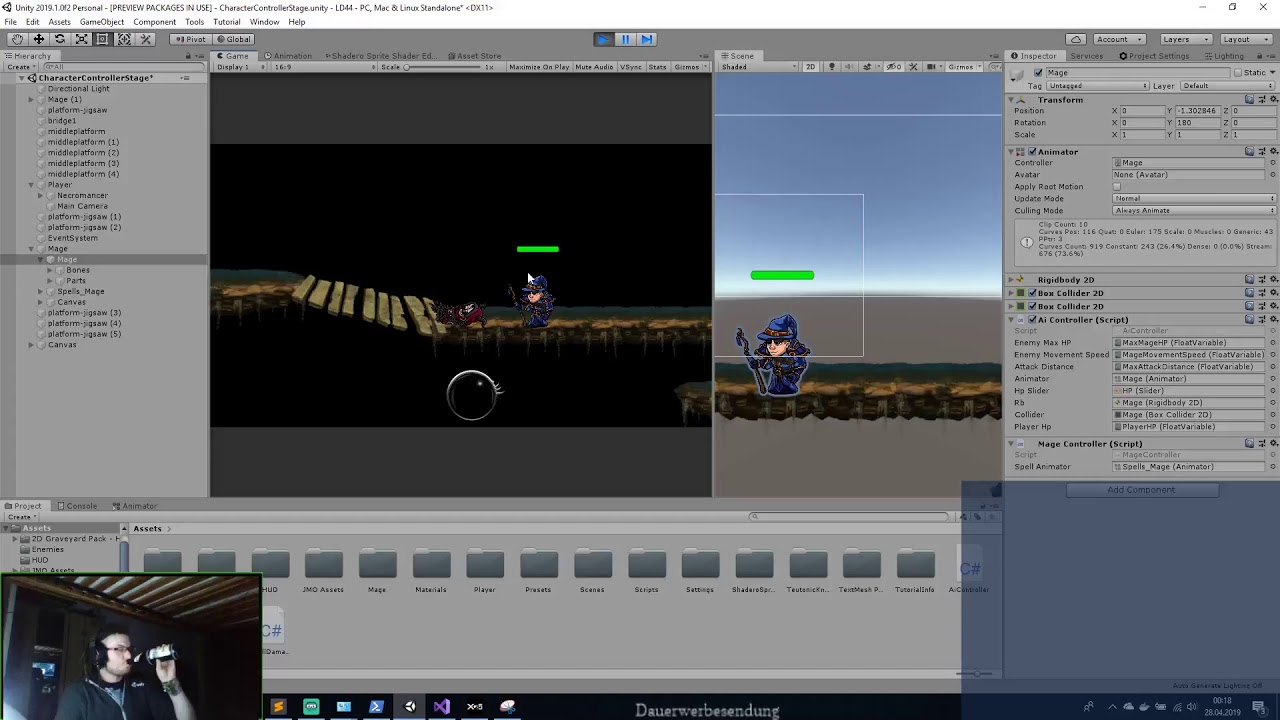This screenshot has width=1280, height=720.
Task: Disable the Animator component checkbox
Action: coord(1032,152)
